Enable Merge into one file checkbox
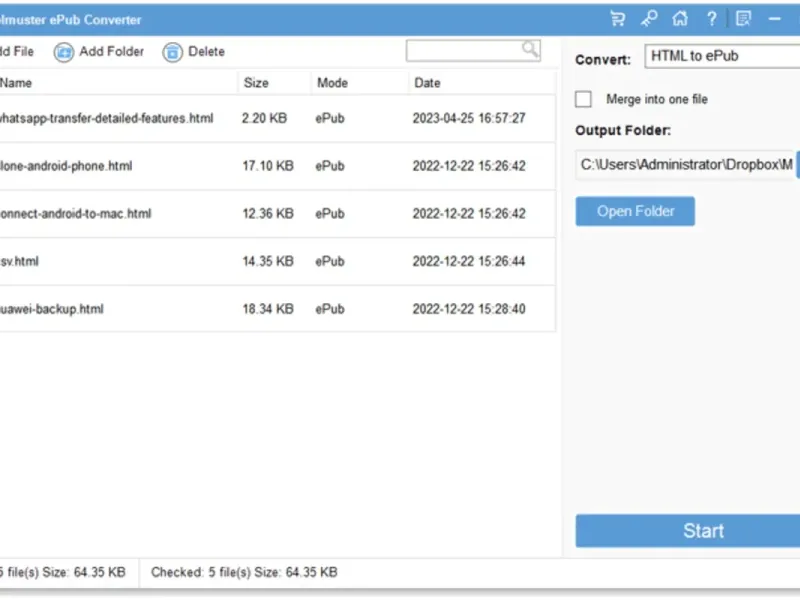This screenshot has width=800, height=600. [x=583, y=99]
